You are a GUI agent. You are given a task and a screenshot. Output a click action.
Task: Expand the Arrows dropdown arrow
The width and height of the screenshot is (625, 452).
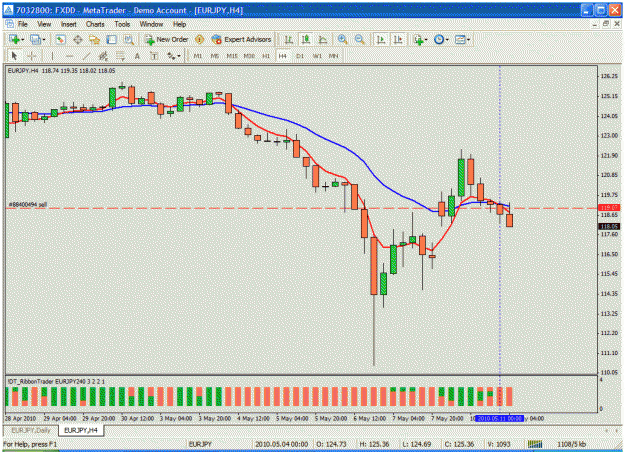point(179,56)
